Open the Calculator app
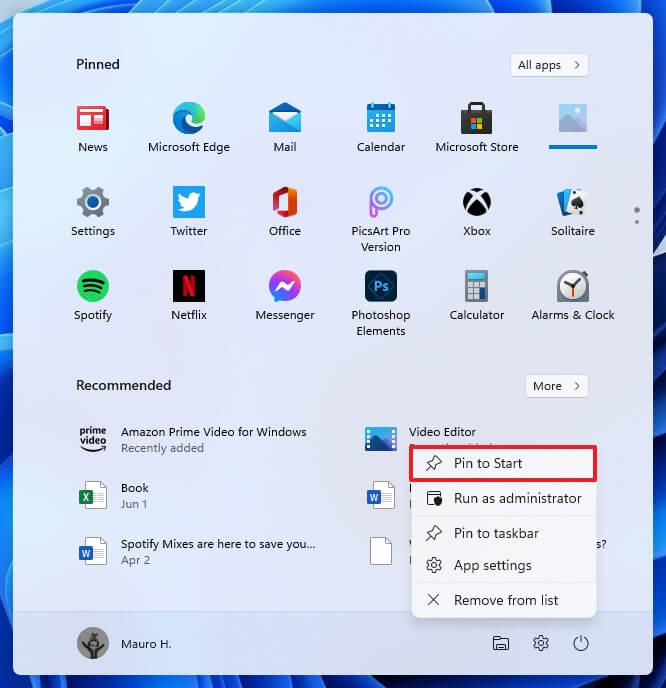666x688 pixels. (476, 296)
